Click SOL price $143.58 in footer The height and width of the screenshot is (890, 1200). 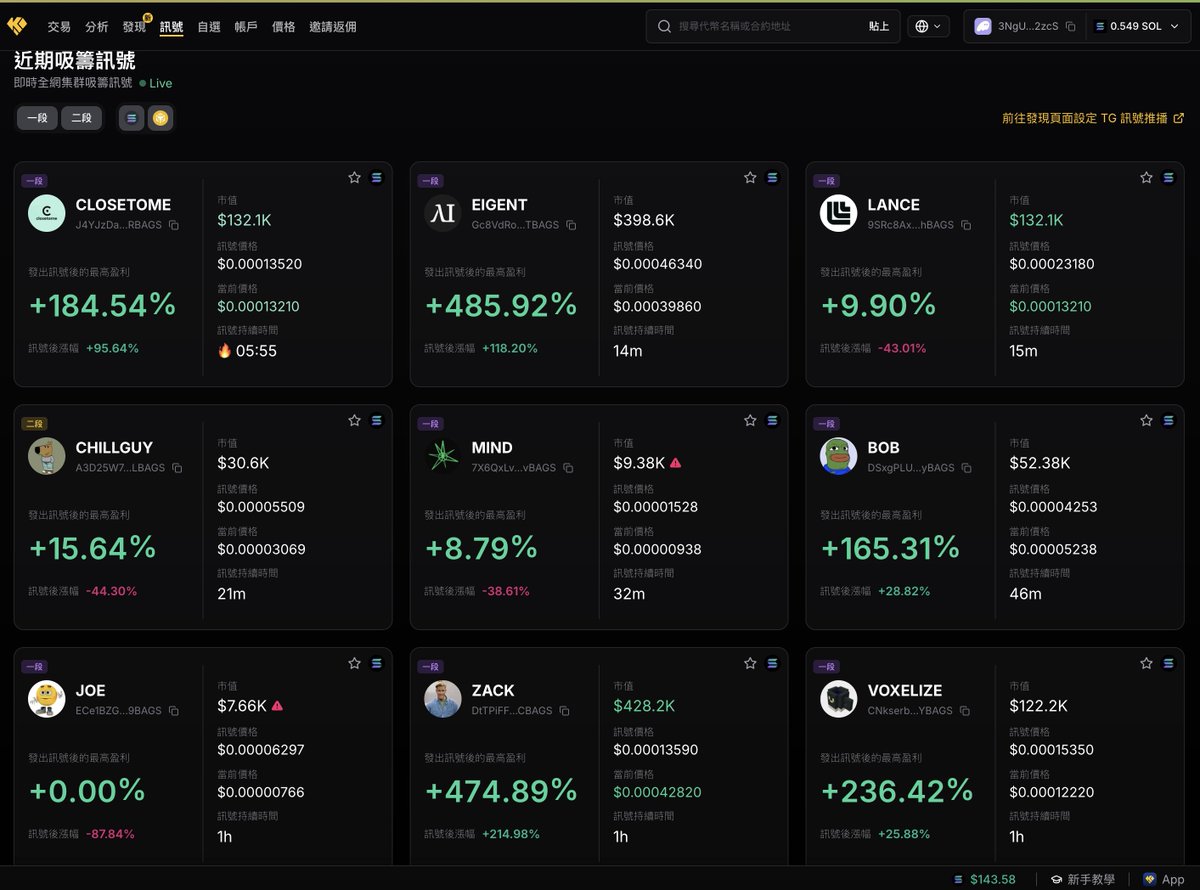[x=985, y=879]
